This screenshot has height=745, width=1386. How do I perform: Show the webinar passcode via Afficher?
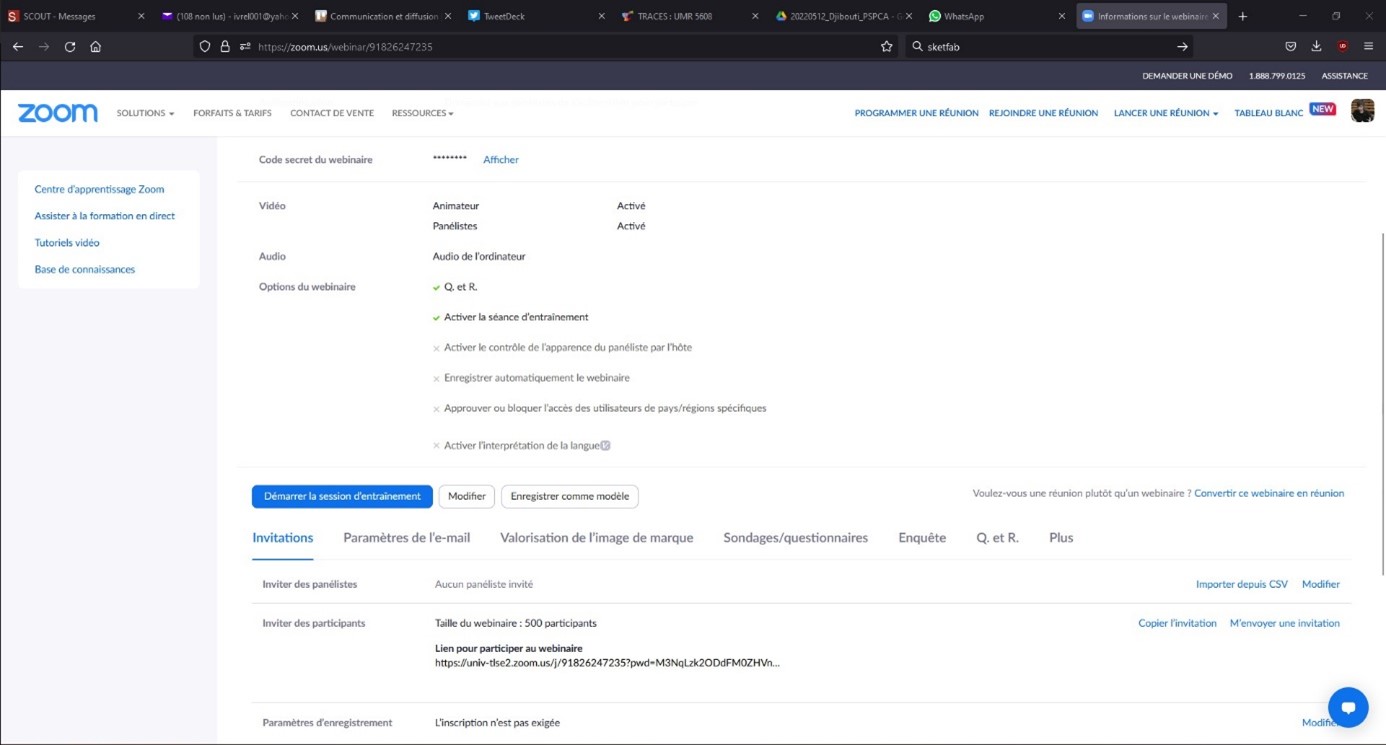tap(500, 160)
